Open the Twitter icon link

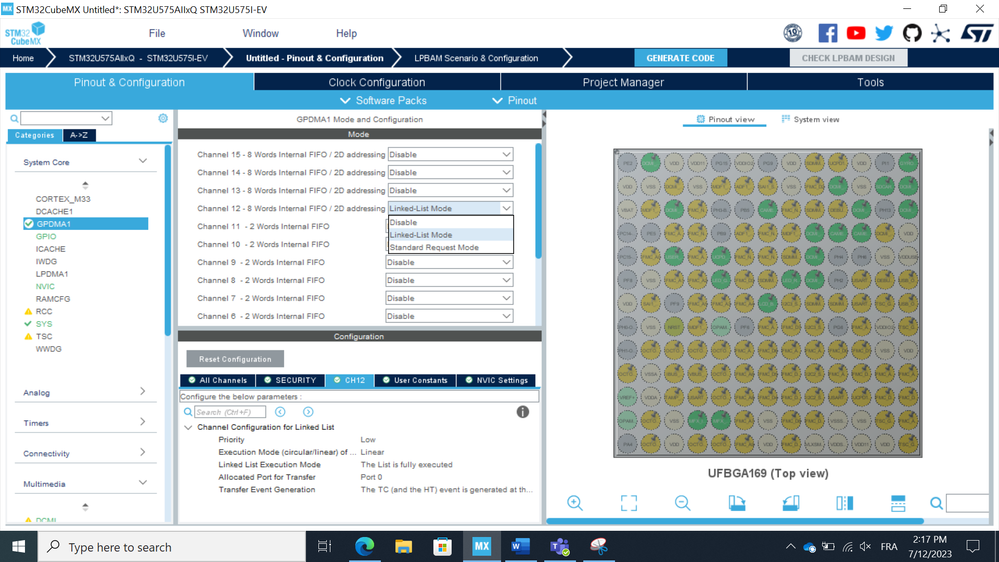tap(884, 33)
